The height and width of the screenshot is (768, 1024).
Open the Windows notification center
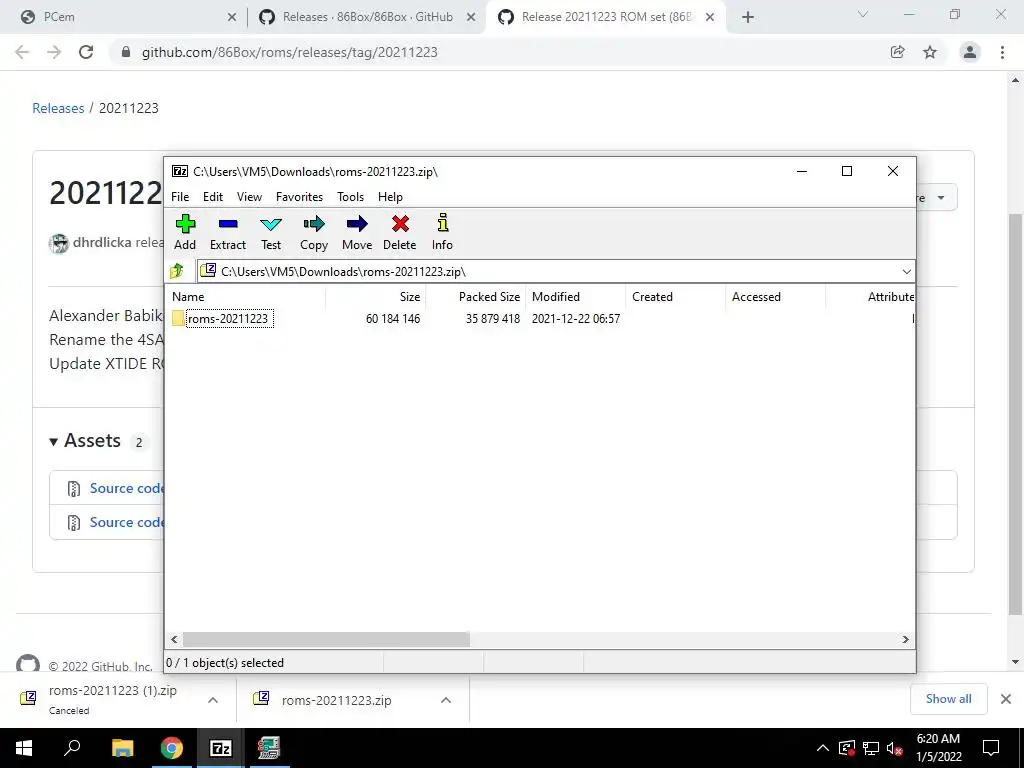pyautogui.click(x=991, y=748)
